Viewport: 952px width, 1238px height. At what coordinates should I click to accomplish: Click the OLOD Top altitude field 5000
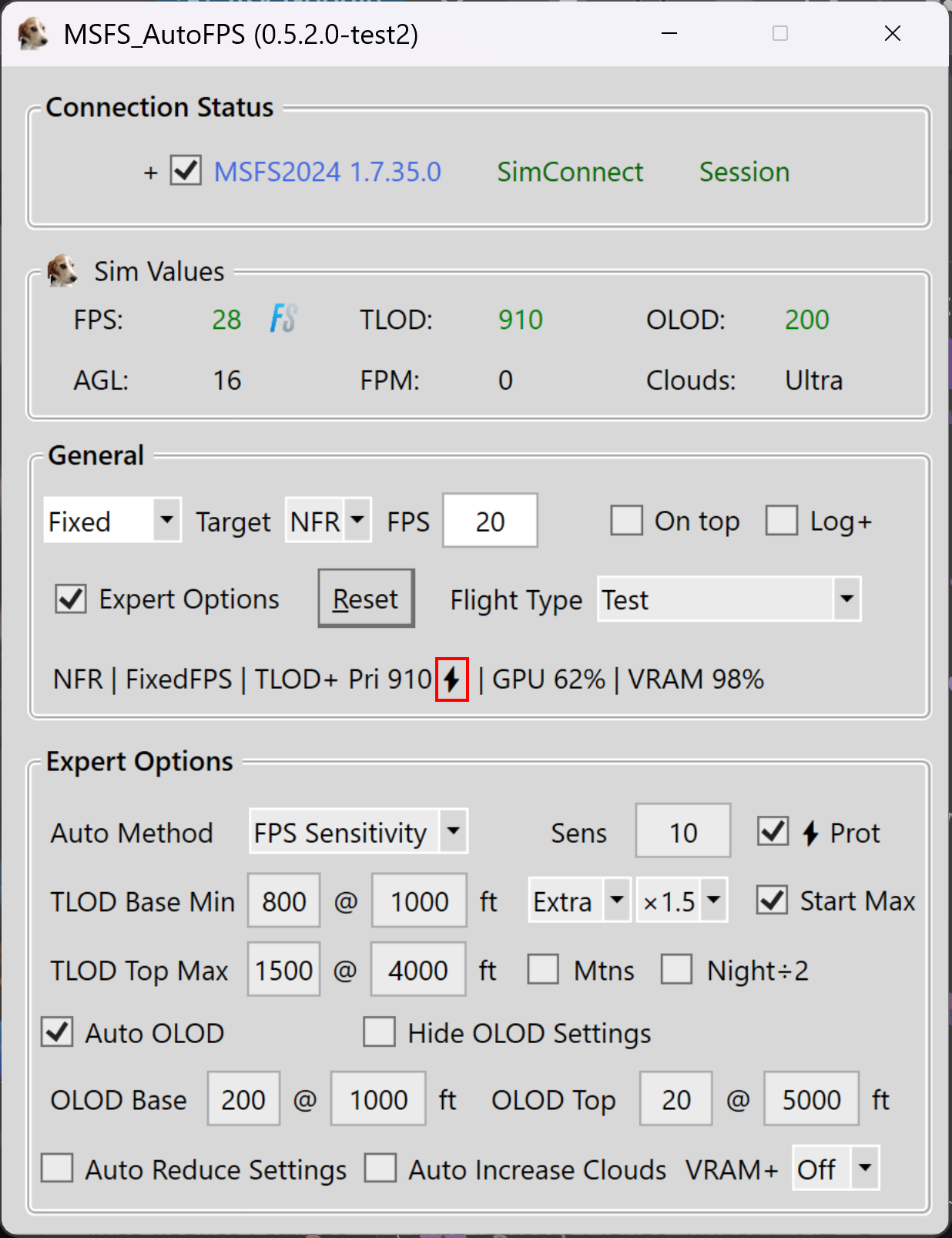[812, 1099]
